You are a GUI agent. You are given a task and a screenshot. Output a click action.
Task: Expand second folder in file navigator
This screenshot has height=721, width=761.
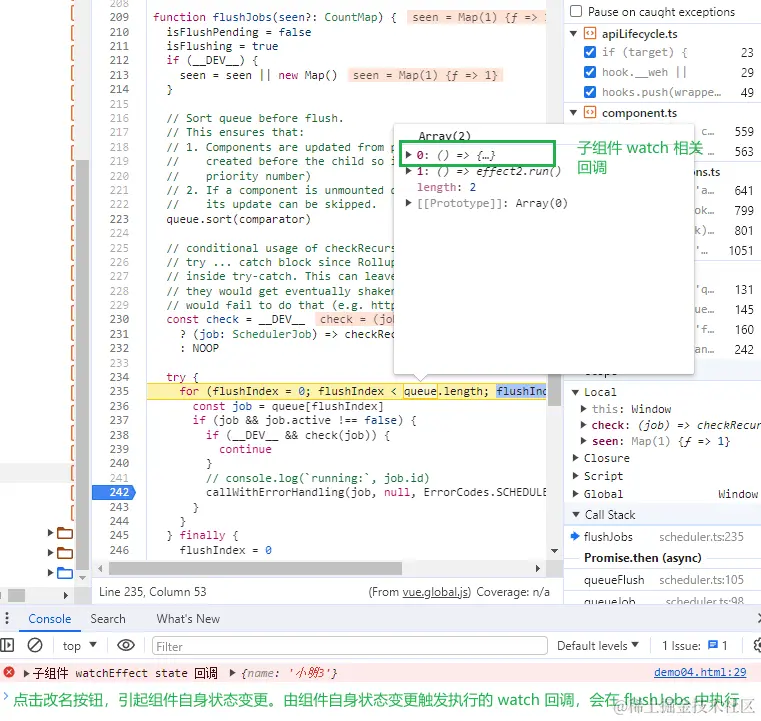(x=50, y=553)
